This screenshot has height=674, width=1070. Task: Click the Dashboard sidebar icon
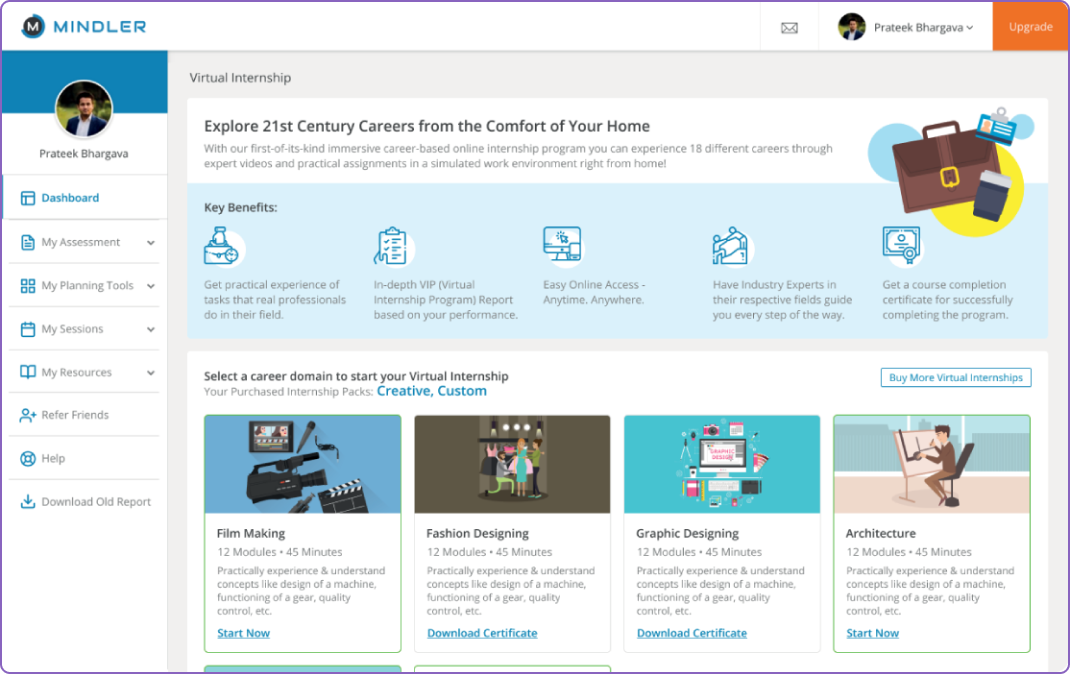28,198
